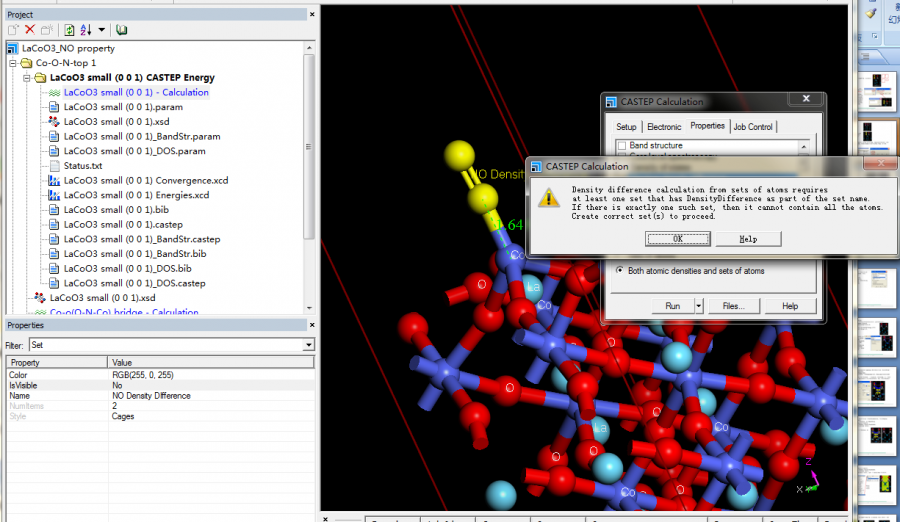Click the A-Z sort icon in Project toolbar
900x522 pixels.
84,30
